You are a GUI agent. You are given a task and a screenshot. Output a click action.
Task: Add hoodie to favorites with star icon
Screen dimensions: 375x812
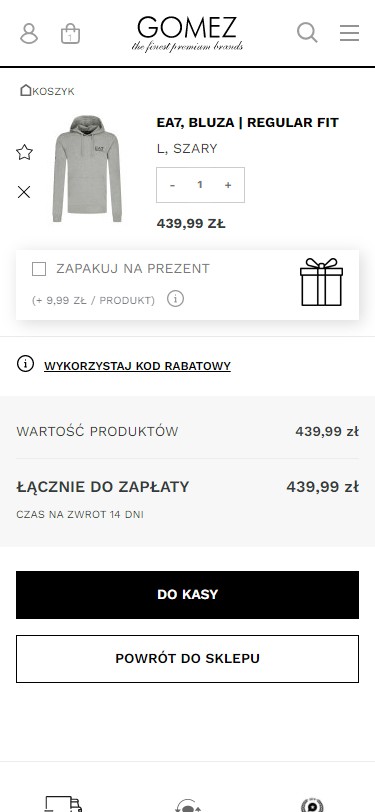point(24,152)
